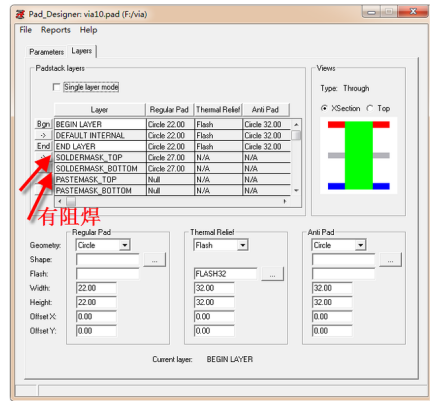Click the End row selector button

click(43, 146)
